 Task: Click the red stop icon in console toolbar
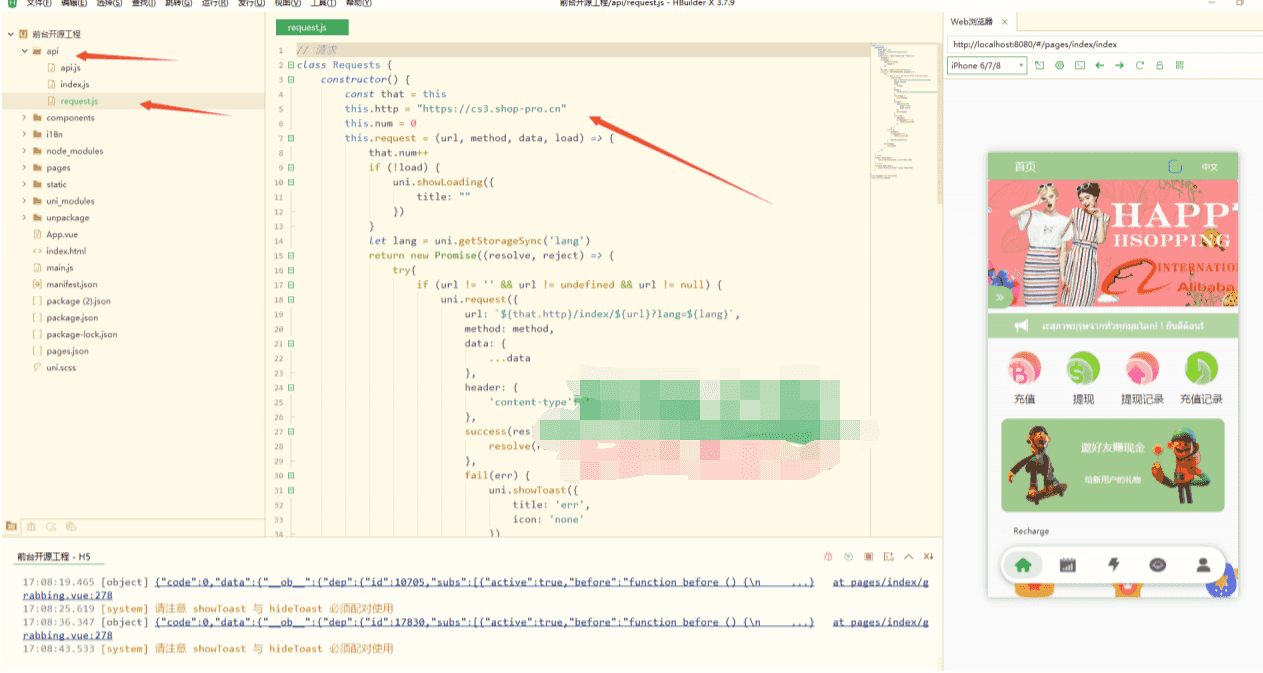click(869, 556)
